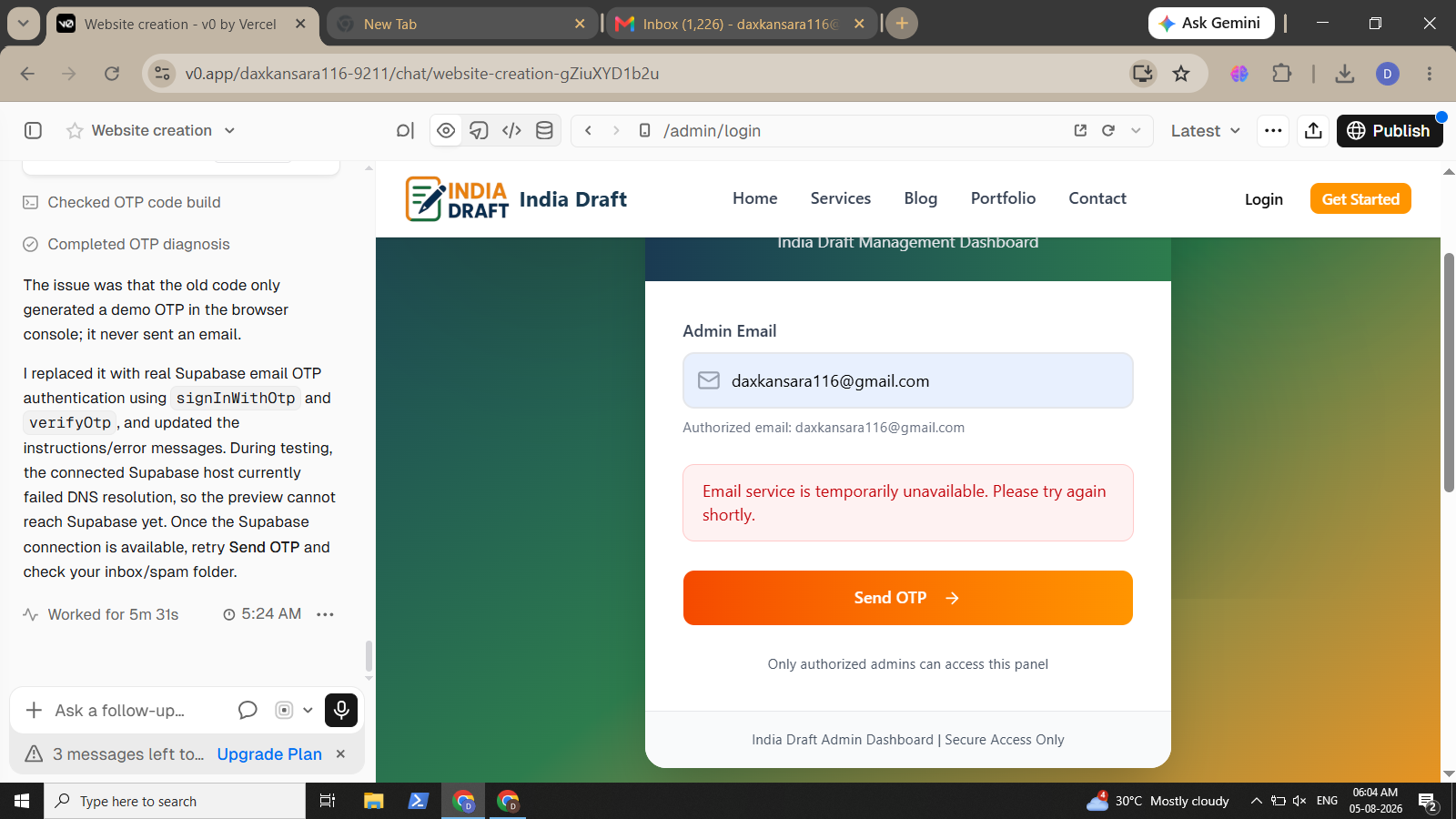Click the Get Started button
1456x819 pixels.
[x=1360, y=199]
